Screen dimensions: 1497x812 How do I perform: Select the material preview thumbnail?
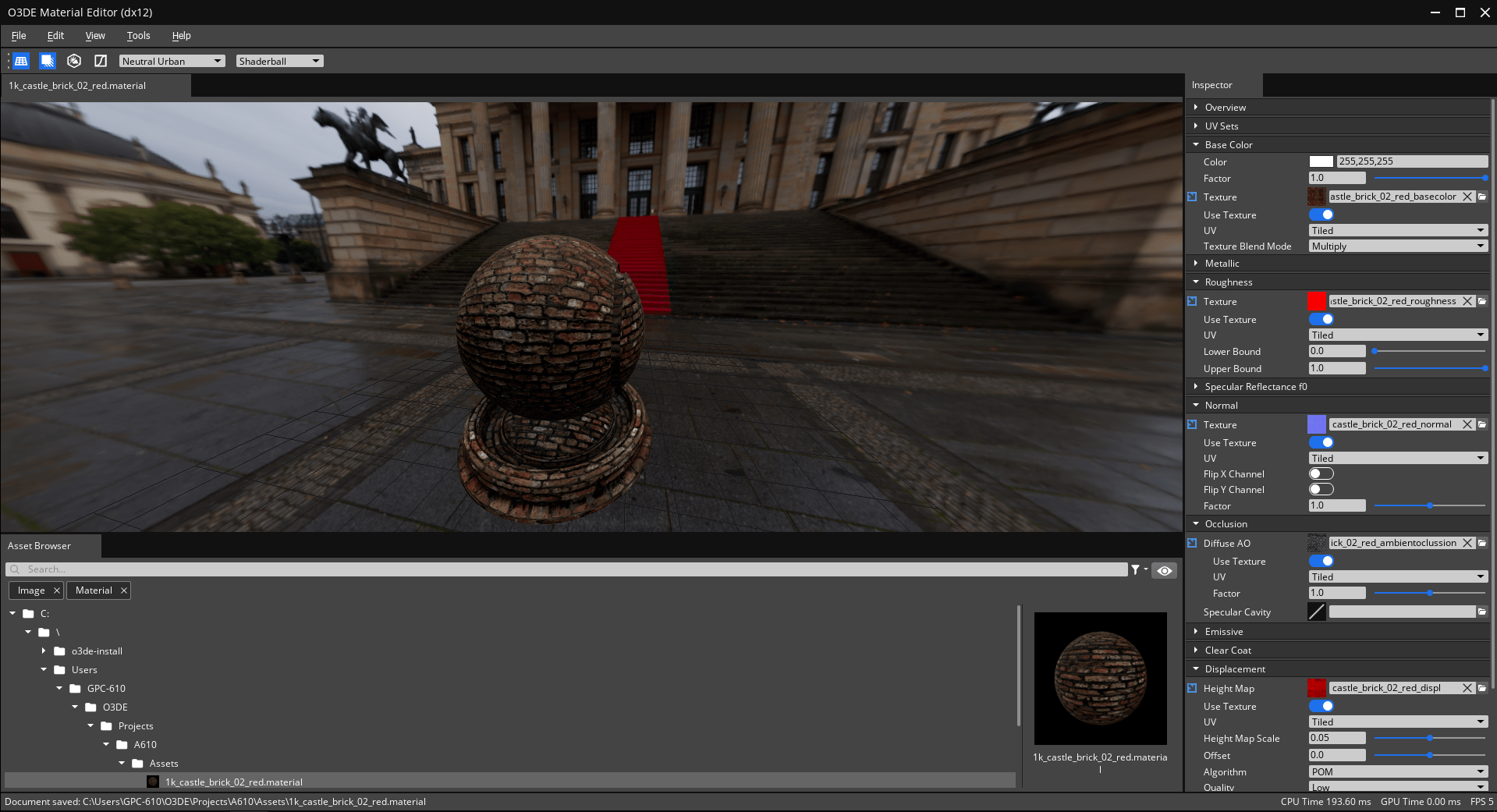click(1100, 678)
